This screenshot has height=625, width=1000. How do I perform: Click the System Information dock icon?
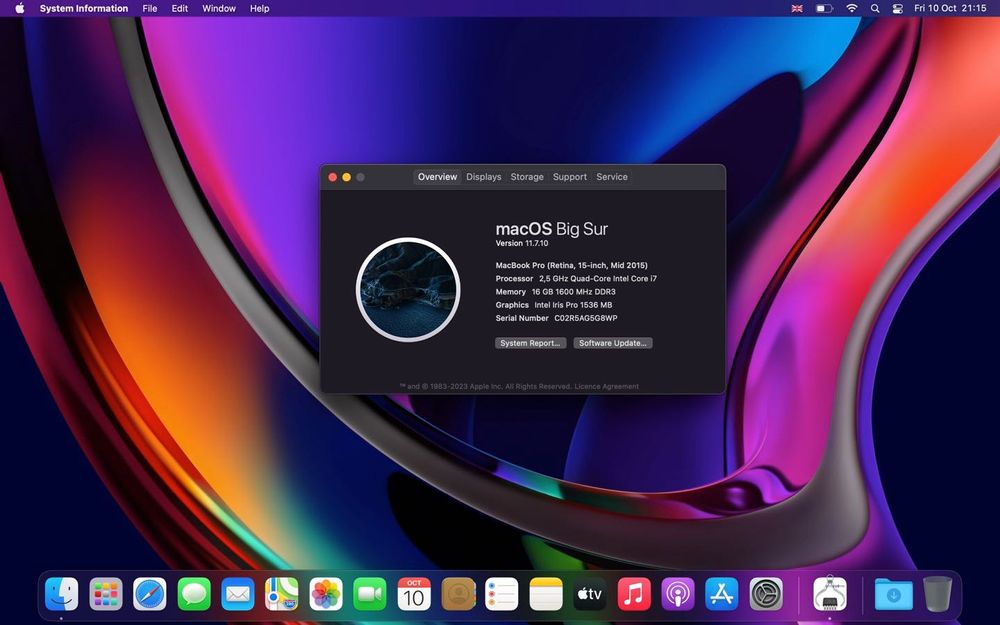[x=830, y=594]
